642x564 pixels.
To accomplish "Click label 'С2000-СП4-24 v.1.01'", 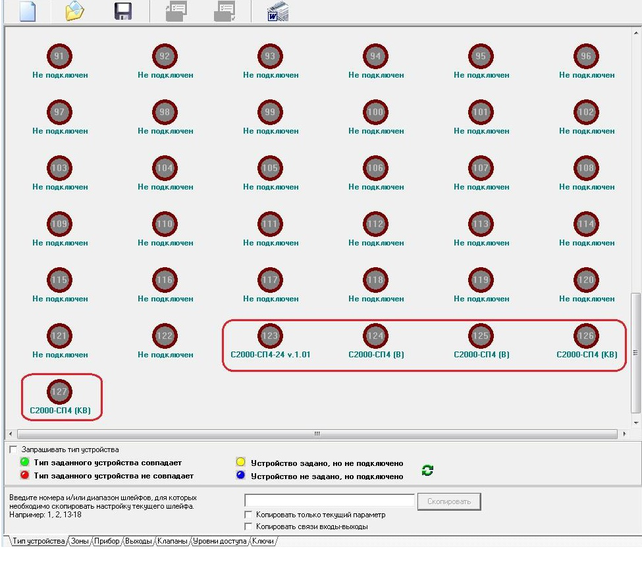I will 270,355.
